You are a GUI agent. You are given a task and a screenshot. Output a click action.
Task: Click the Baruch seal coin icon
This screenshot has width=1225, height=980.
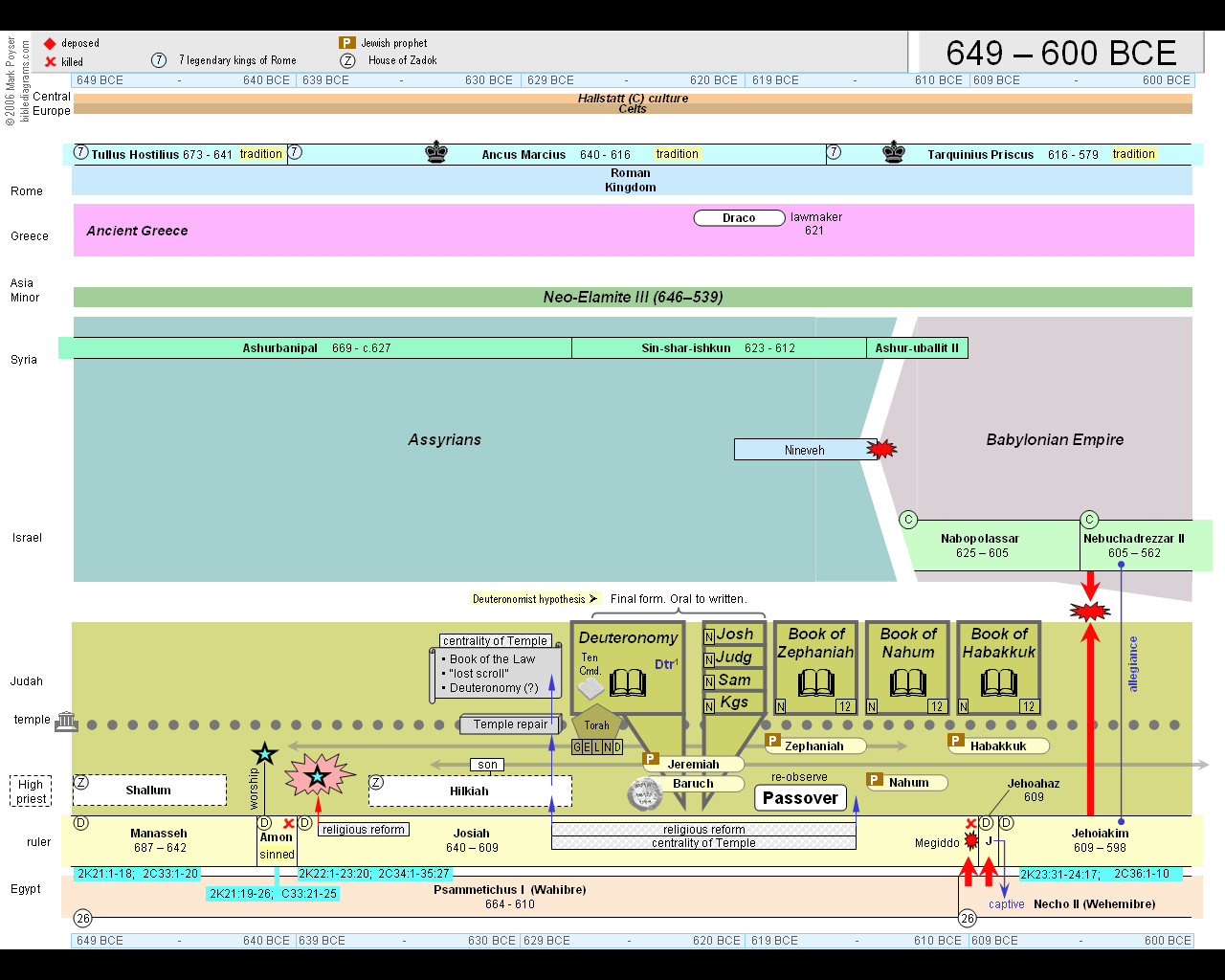point(644,793)
